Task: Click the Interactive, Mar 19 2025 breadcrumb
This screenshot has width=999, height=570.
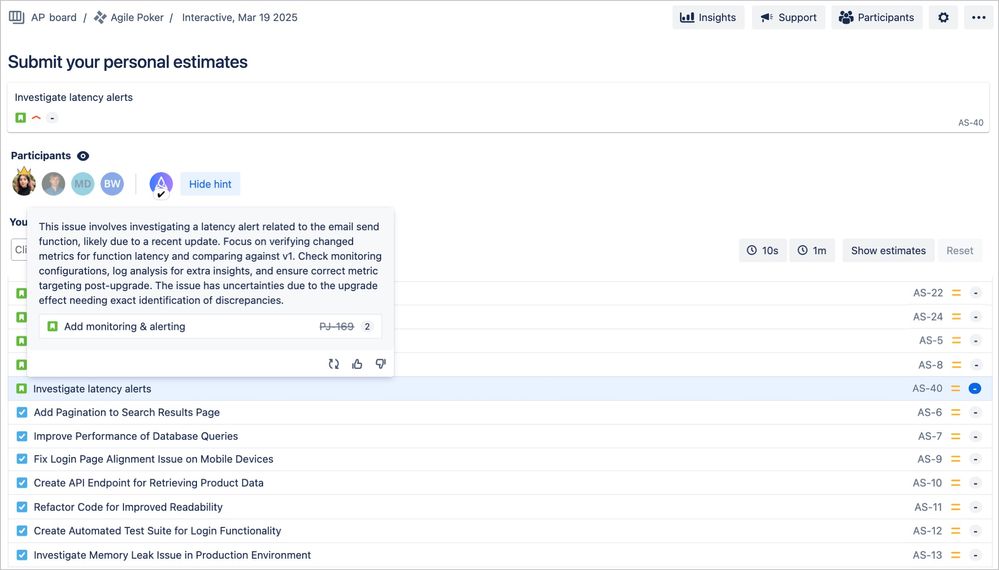Action: (240, 18)
